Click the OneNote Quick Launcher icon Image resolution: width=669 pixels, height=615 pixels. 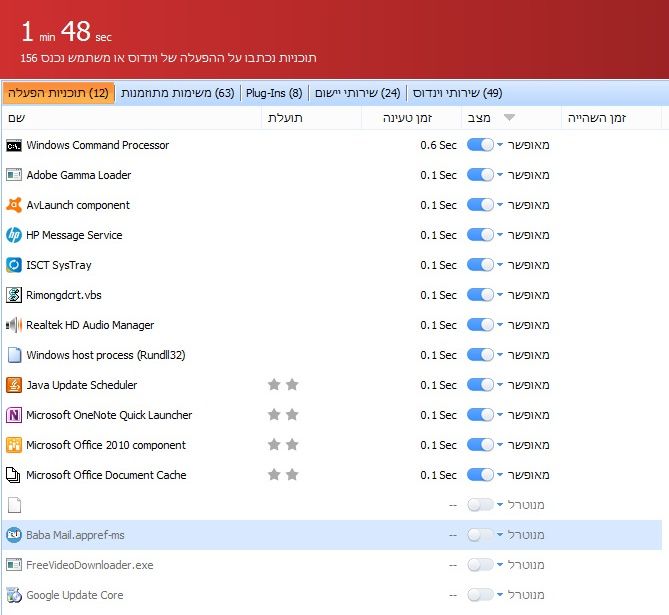pyautogui.click(x=14, y=415)
